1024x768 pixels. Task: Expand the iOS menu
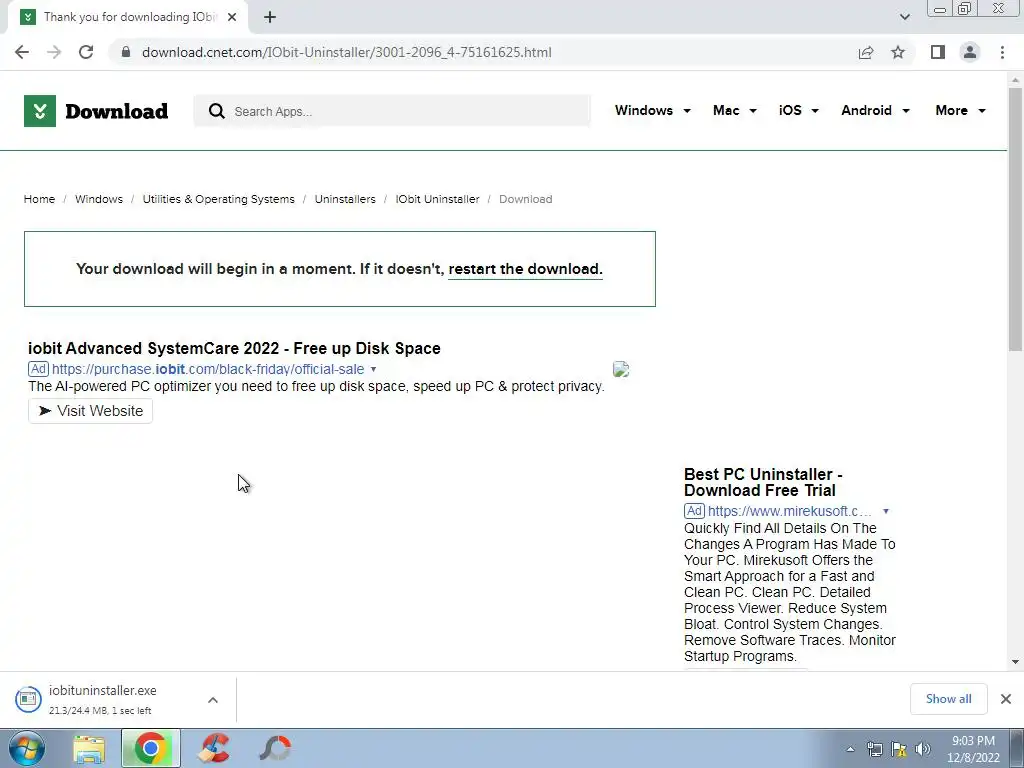click(798, 110)
